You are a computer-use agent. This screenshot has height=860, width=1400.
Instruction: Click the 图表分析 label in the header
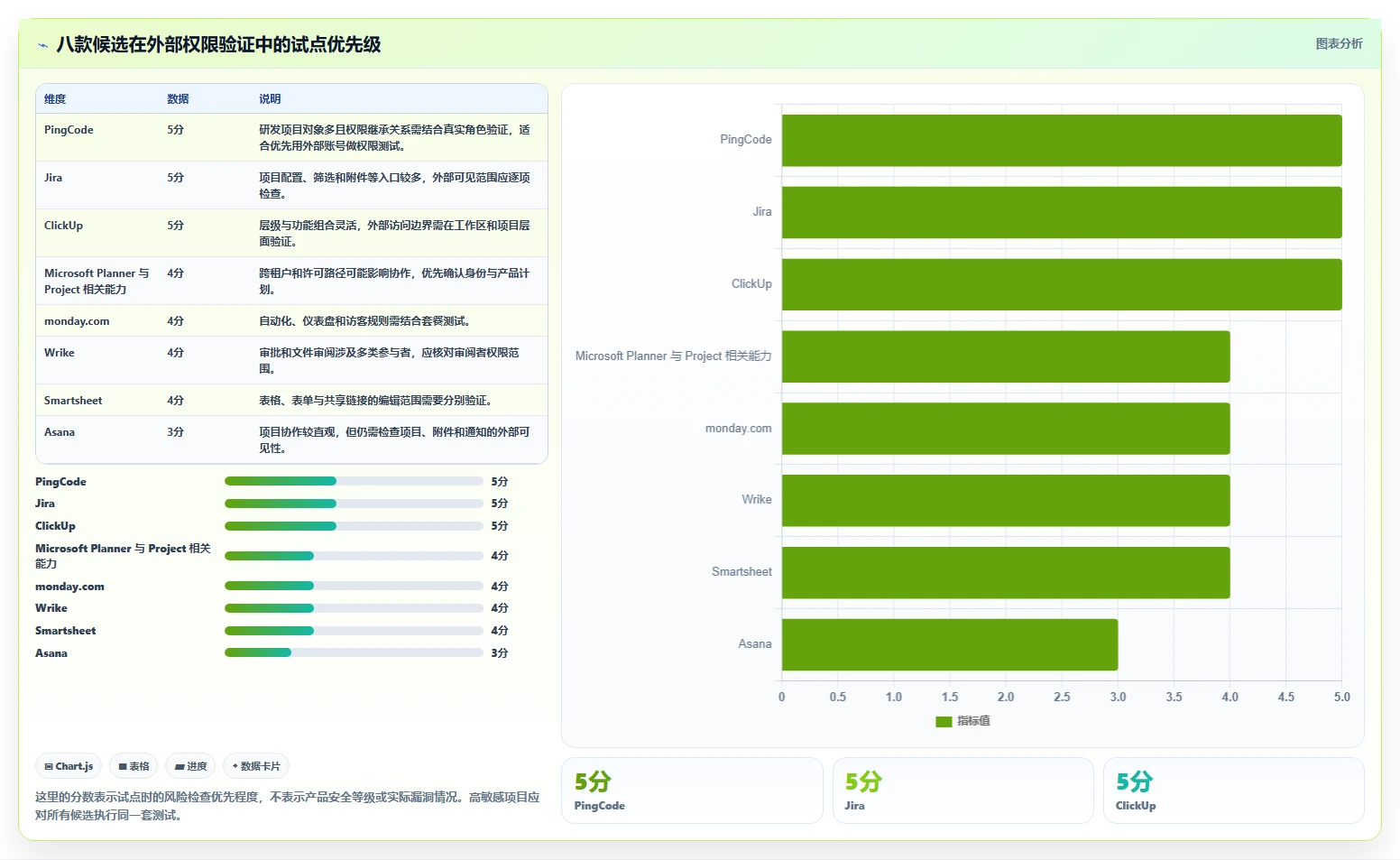pos(1339,43)
